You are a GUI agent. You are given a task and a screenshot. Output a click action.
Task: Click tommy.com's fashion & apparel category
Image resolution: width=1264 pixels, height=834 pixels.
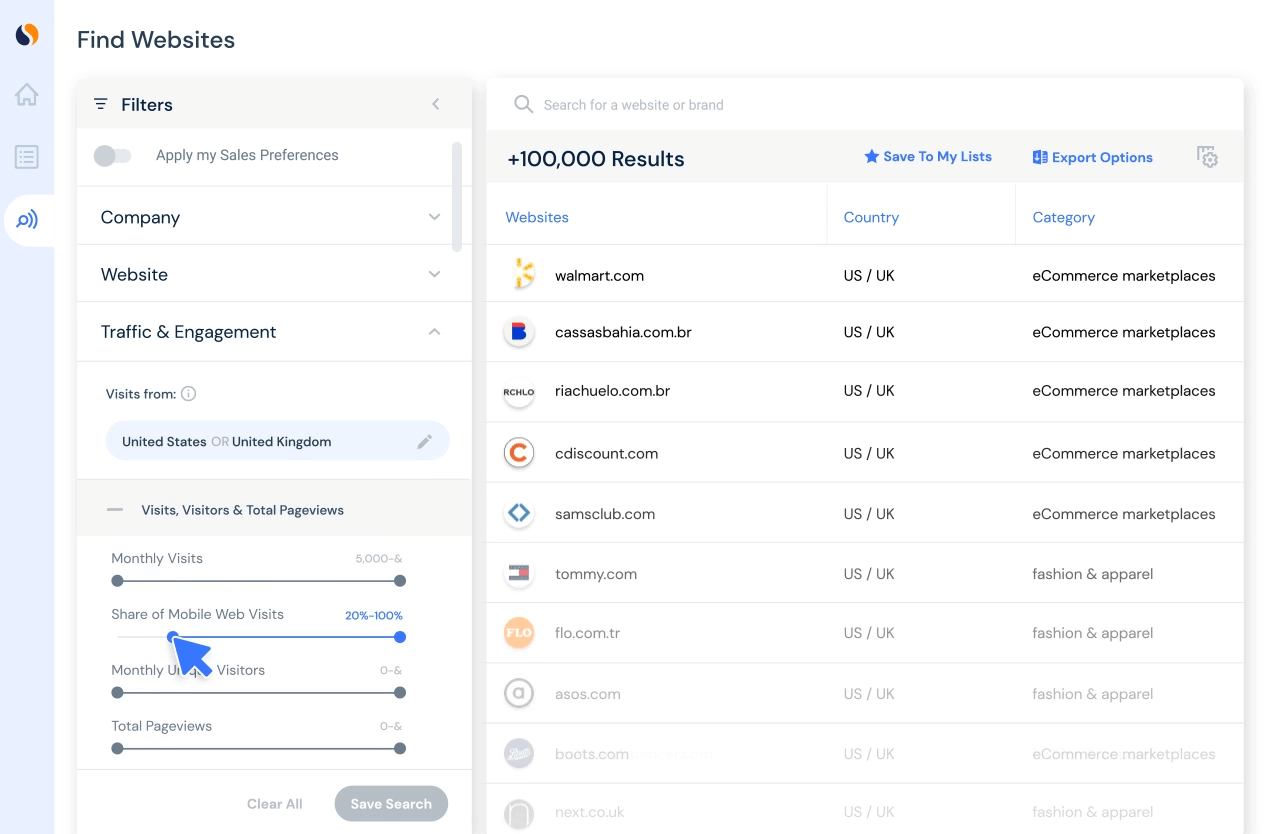click(1093, 574)
